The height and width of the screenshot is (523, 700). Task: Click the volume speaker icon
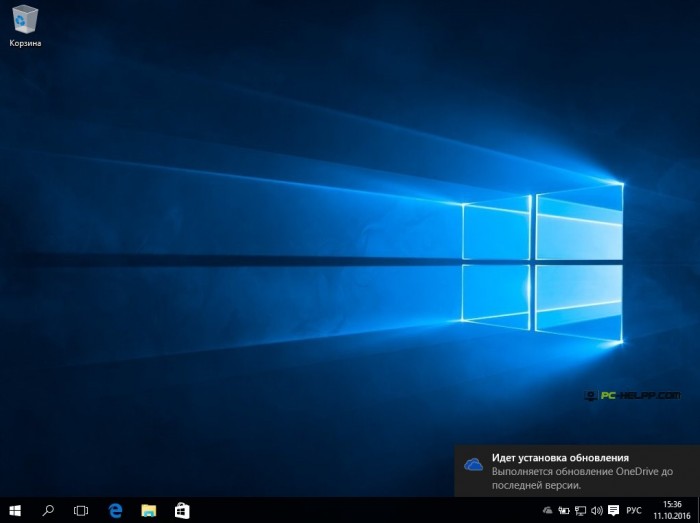(596, 510)
